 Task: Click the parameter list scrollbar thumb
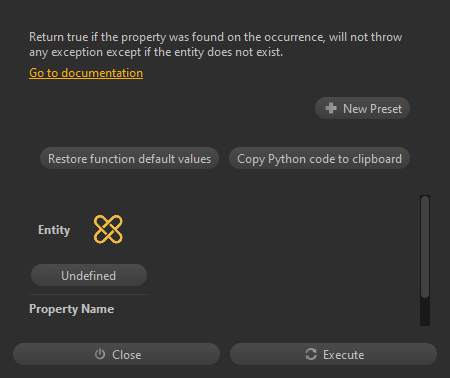pyautogui.click(x=425, y=247)
